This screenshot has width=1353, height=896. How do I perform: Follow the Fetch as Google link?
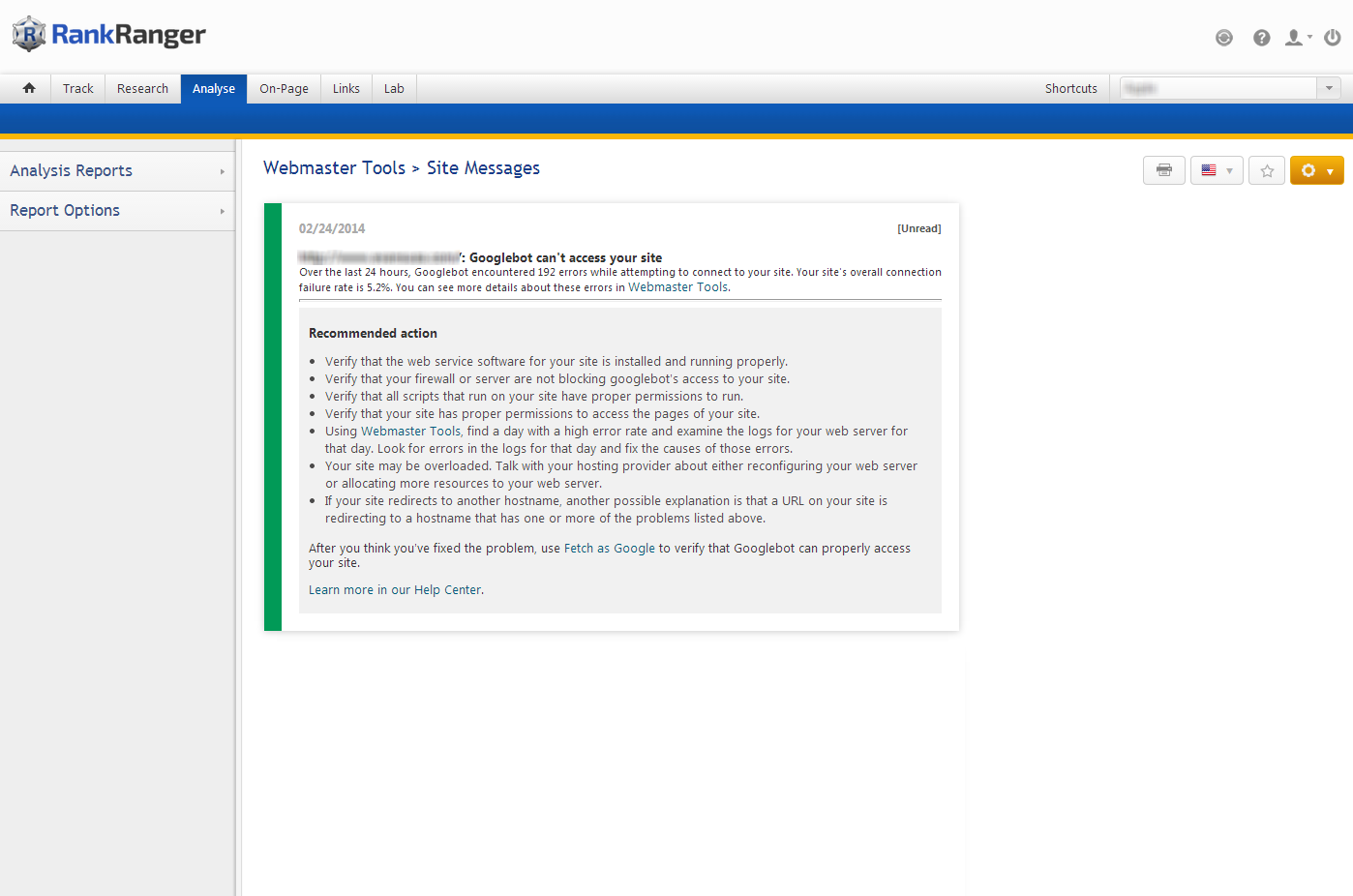tap(609, 549)
